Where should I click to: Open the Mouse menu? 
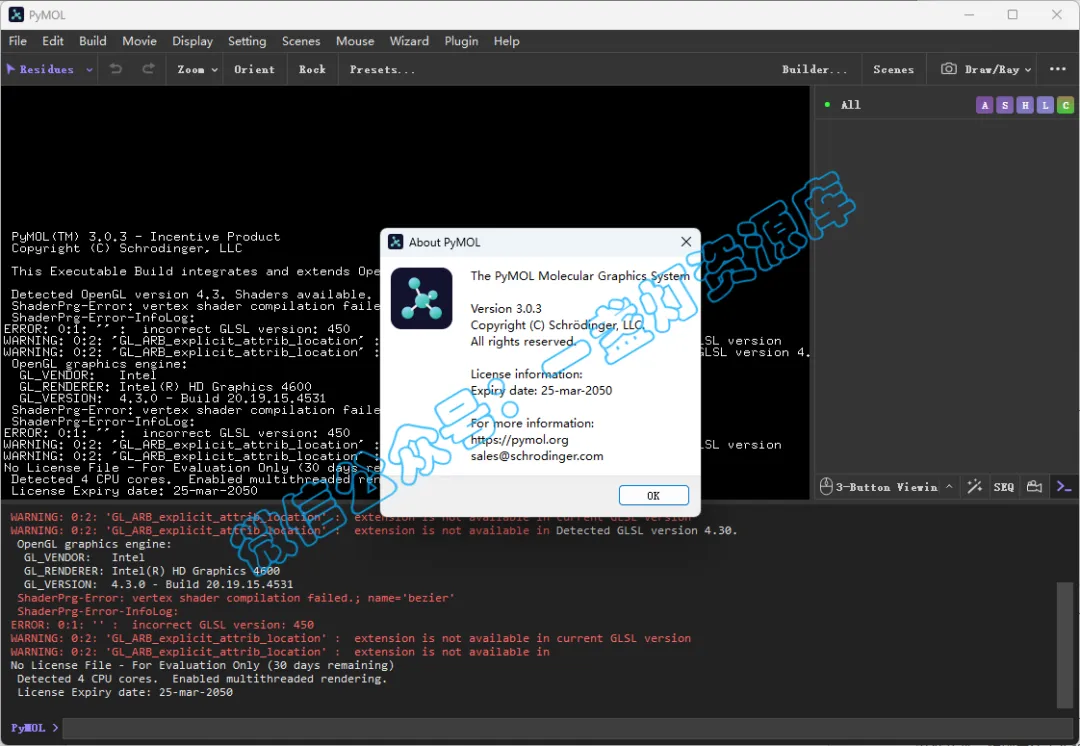tap(355, 41)
